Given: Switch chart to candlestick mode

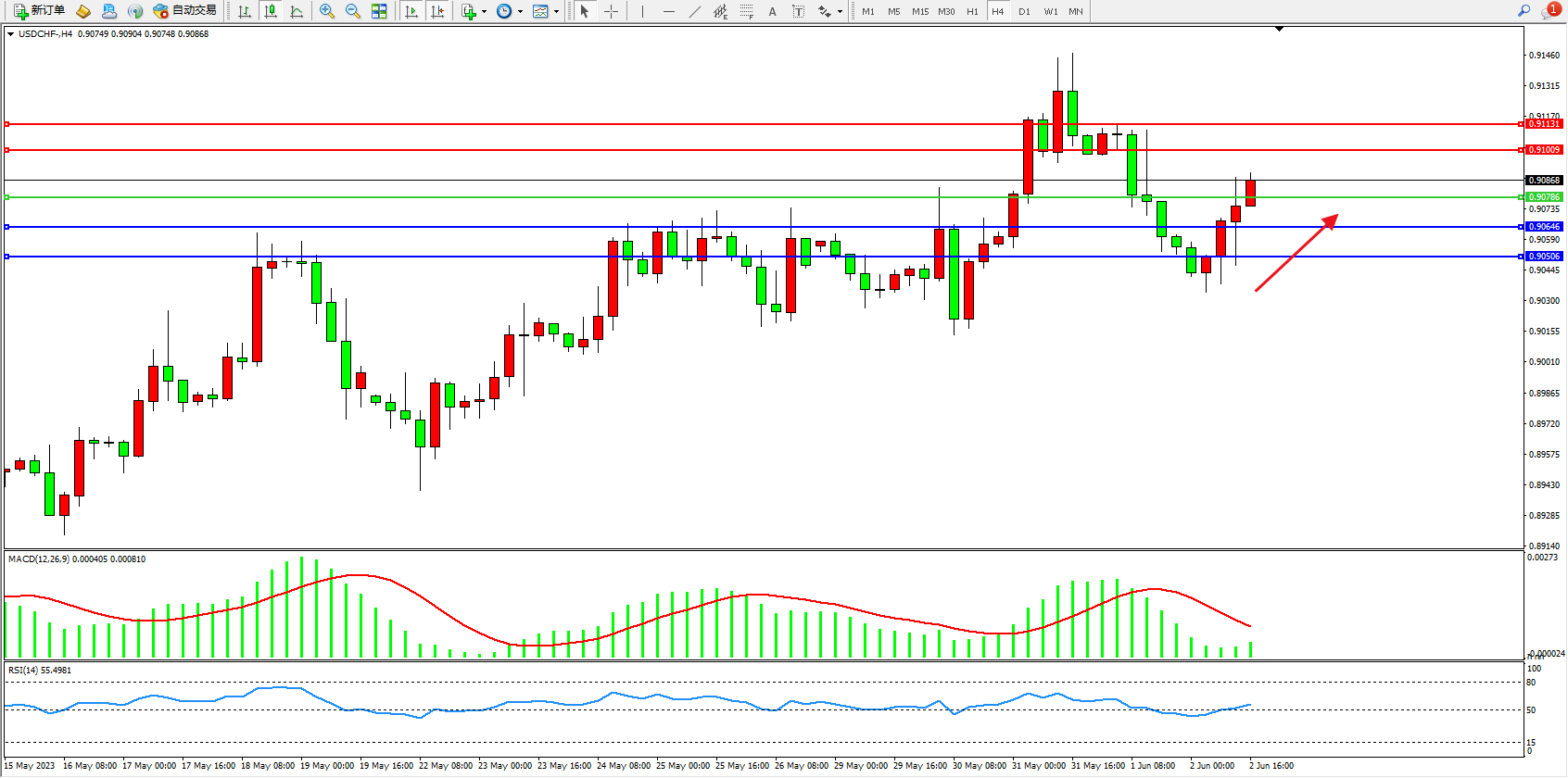Looking at the screenshot, I should click(271, 11).
